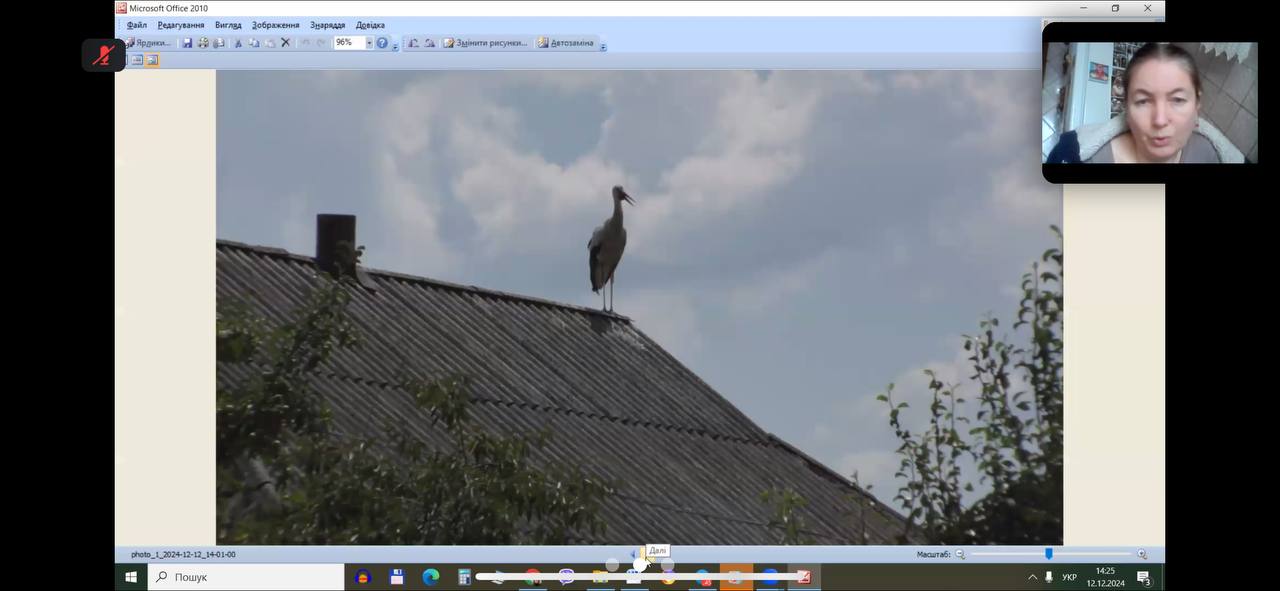Toggle the muted microphone indicator
This screenshot has width=1280, height=591.
point(103,55)
